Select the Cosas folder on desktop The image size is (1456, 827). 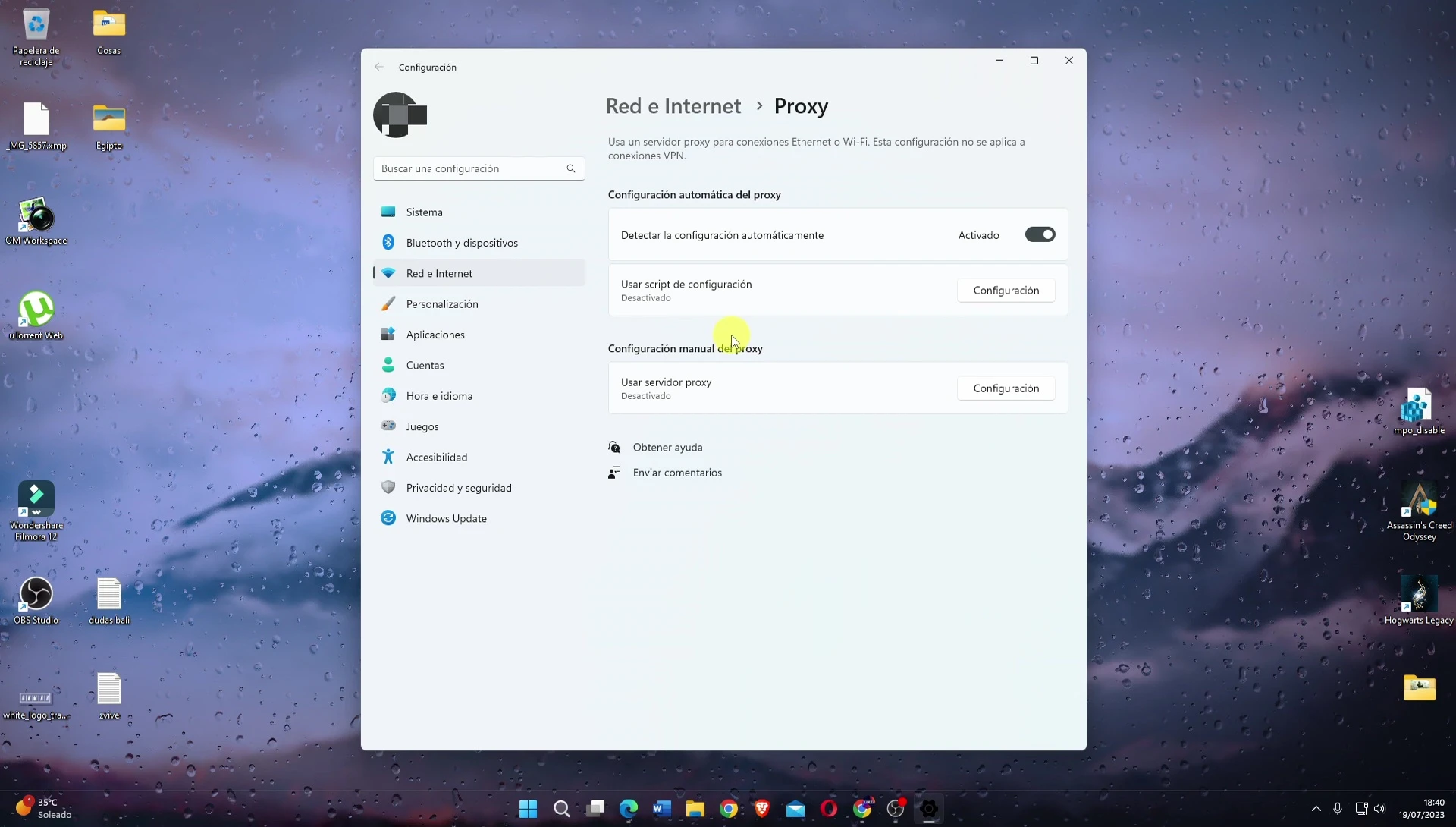pos(108,32)
